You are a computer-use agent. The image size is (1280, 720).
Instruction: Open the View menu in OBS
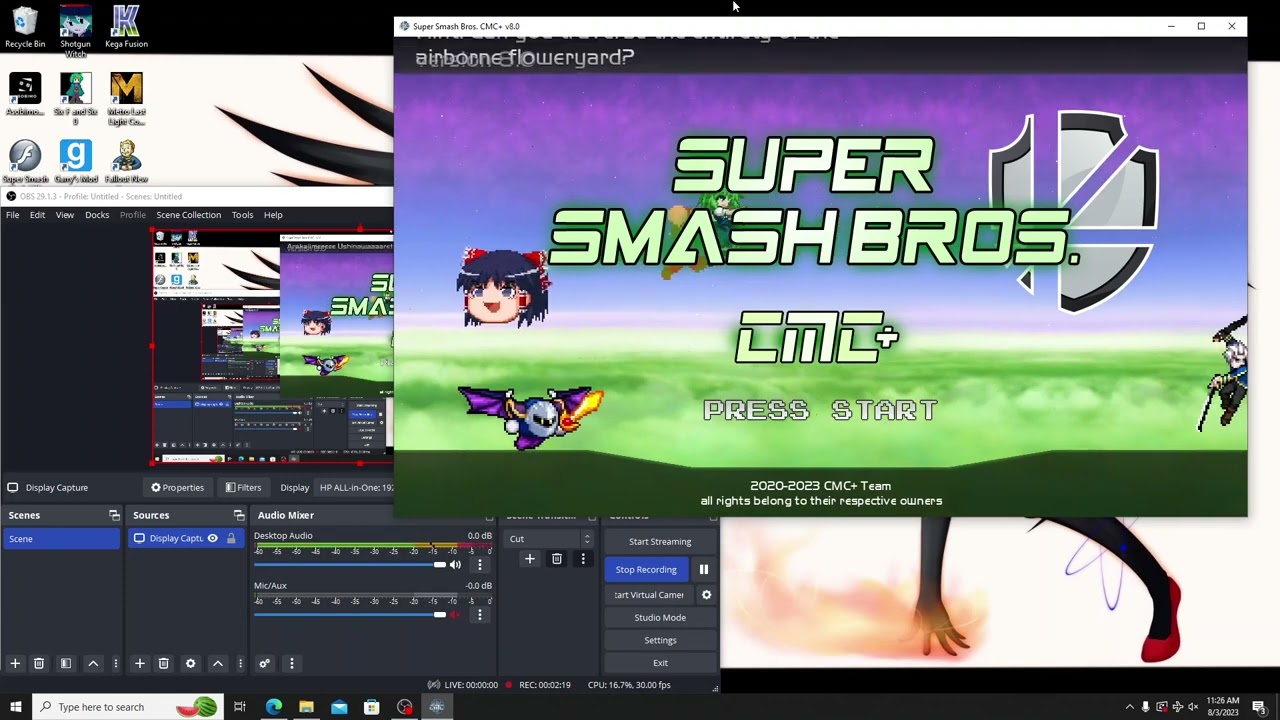click(65, 215)
